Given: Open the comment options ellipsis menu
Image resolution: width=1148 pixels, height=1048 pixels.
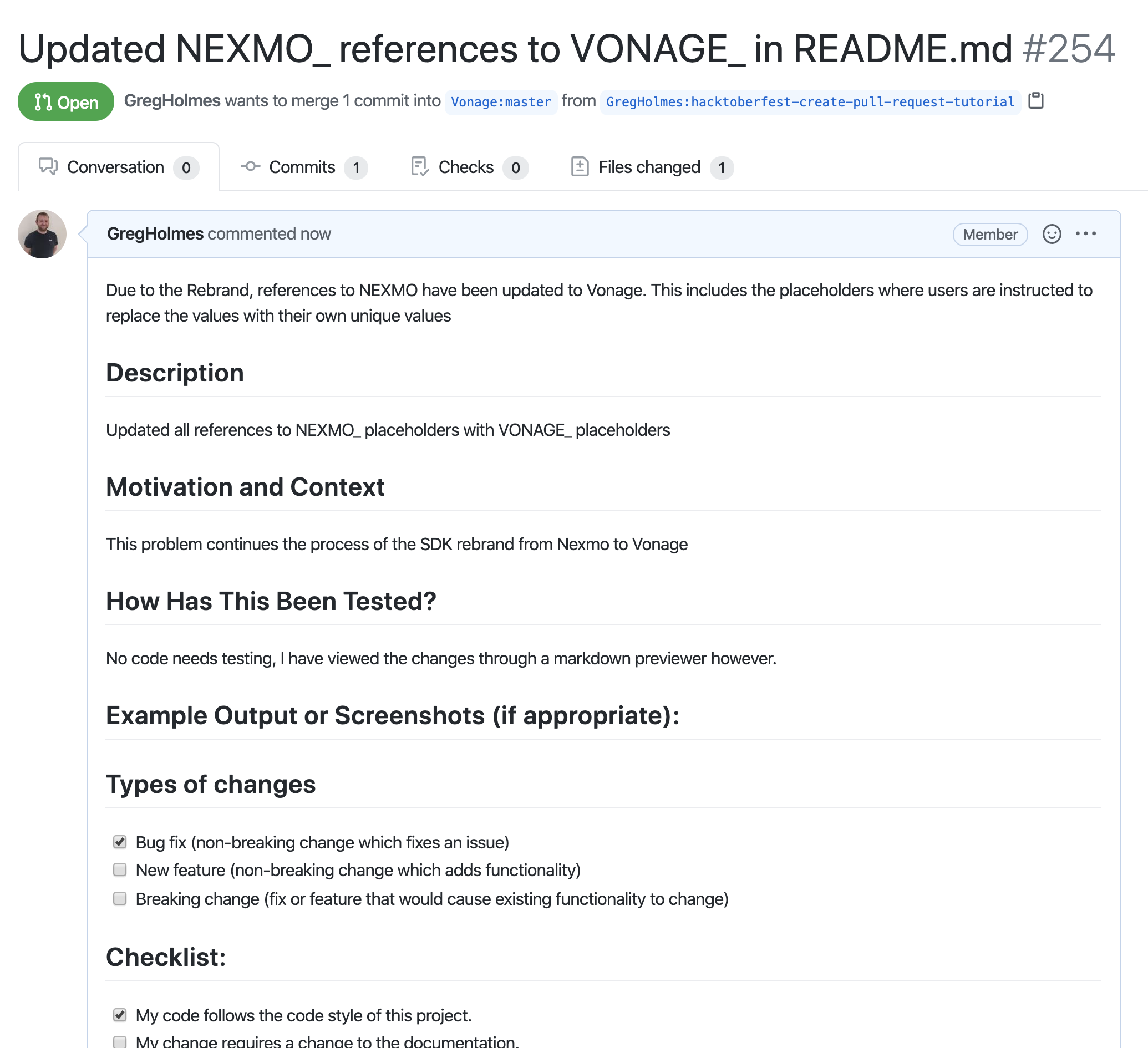Looking at the screenshot, I should click(1085, 234).
